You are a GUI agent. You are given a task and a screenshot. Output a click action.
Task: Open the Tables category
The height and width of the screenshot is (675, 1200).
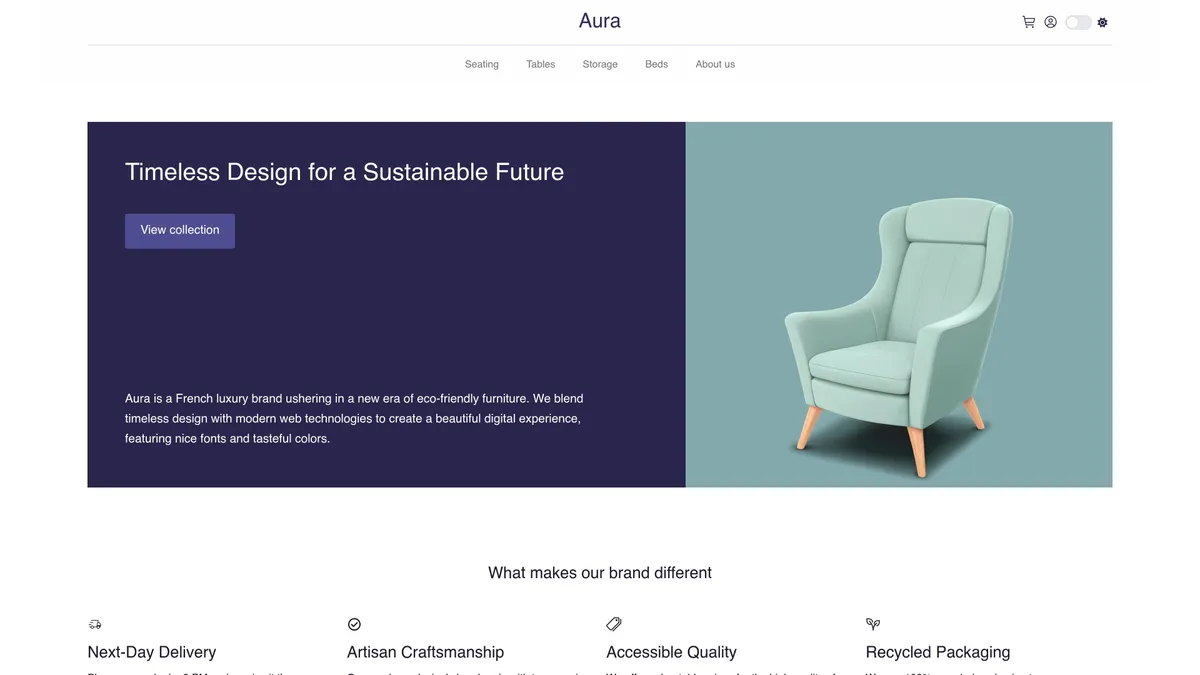[x=540, y=63]
